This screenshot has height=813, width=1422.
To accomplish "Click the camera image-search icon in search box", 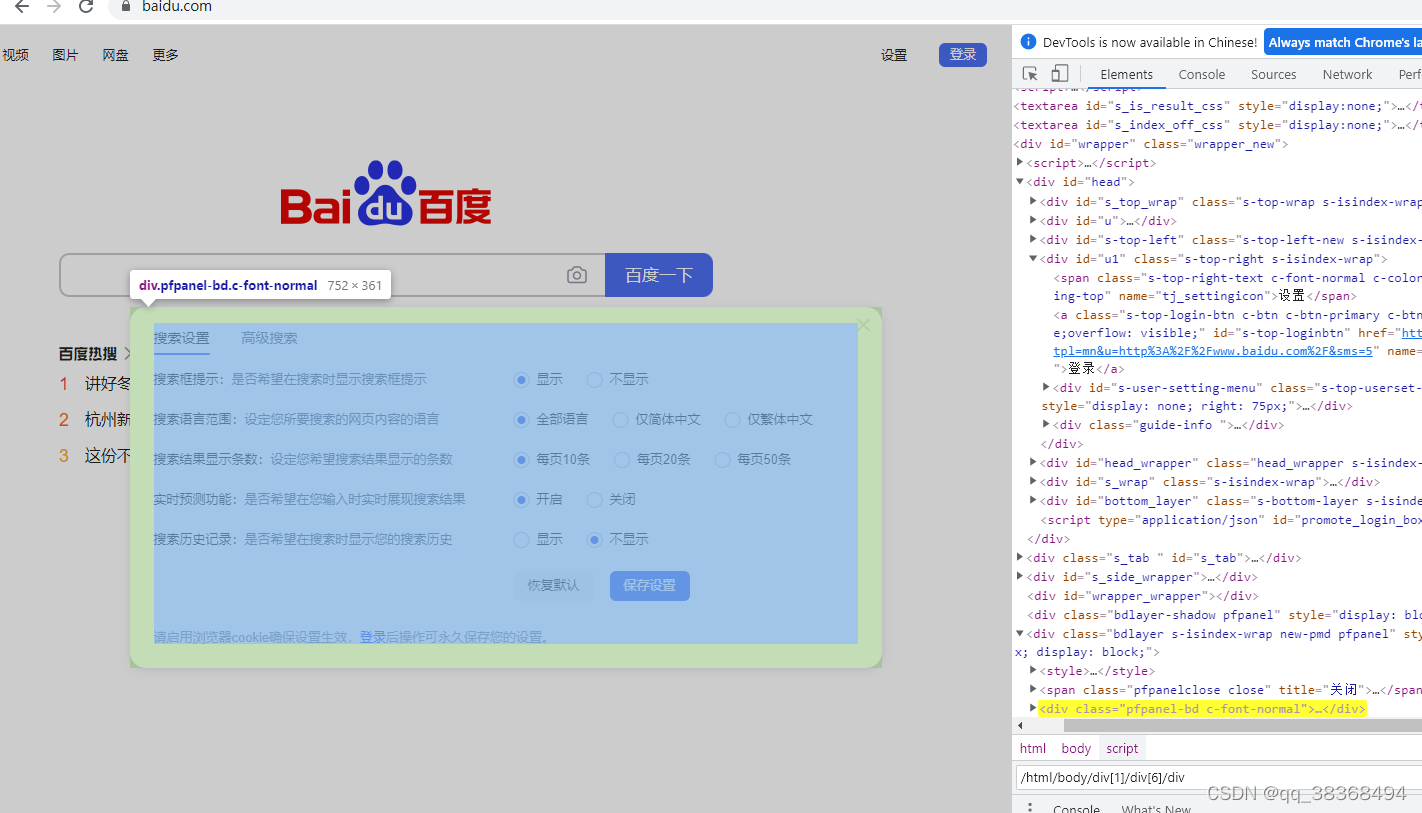I will click(577, 275).
